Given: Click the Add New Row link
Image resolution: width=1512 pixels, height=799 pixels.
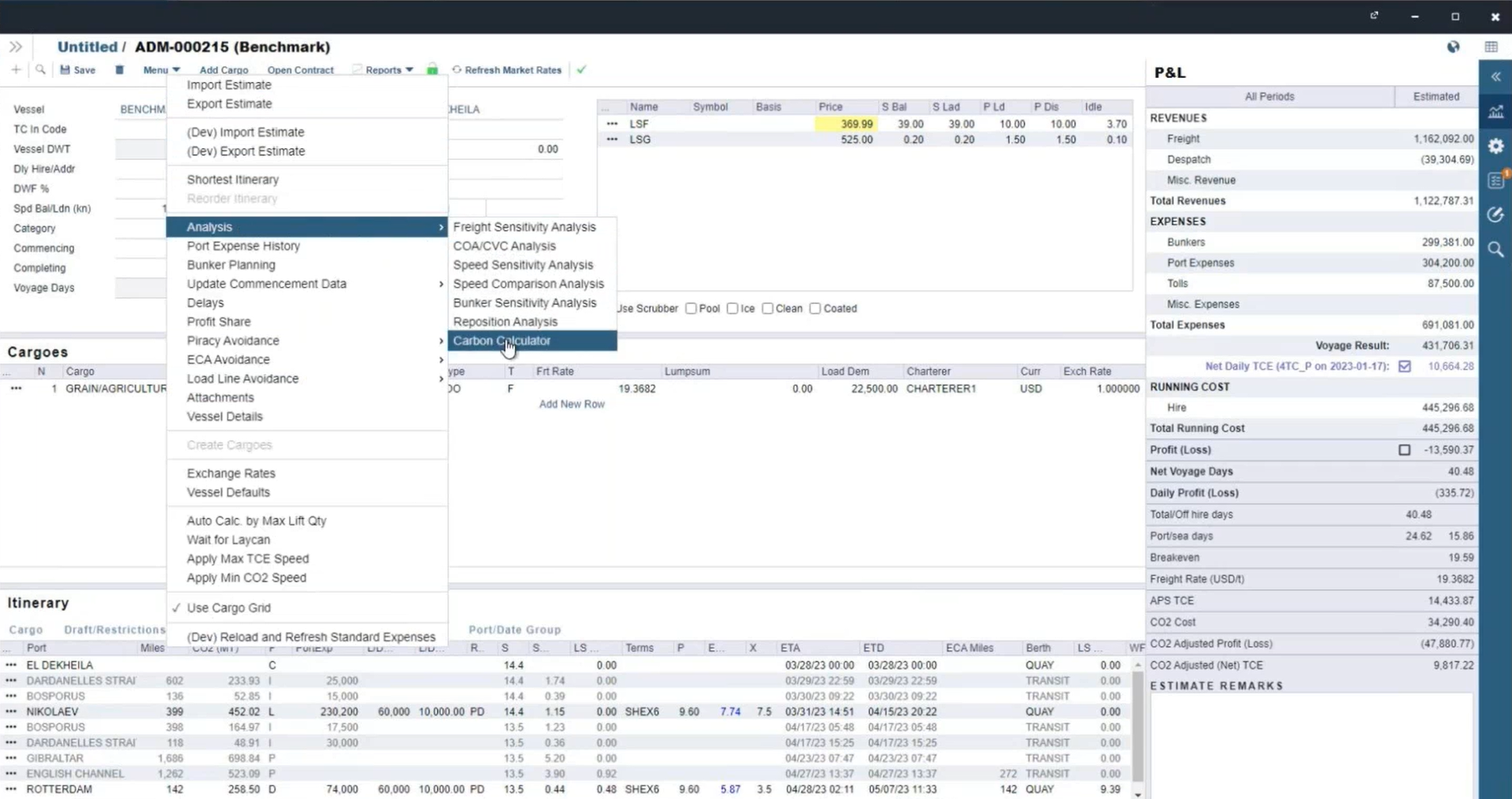Looking at the screenshot, I should [572, 404].
